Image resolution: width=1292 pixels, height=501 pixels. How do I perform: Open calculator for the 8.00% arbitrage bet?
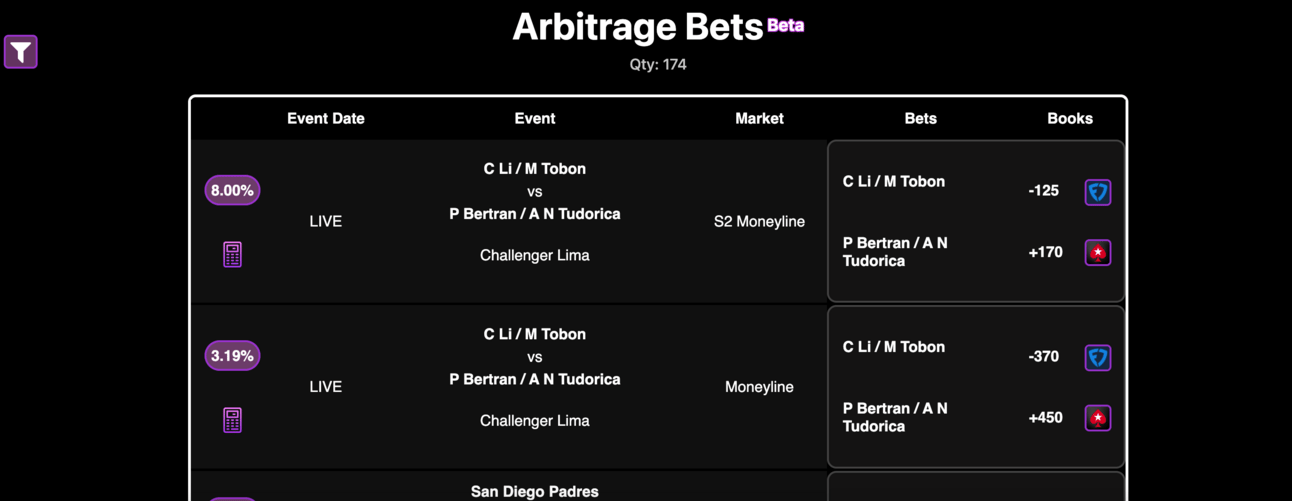click(x=232, y=254)
